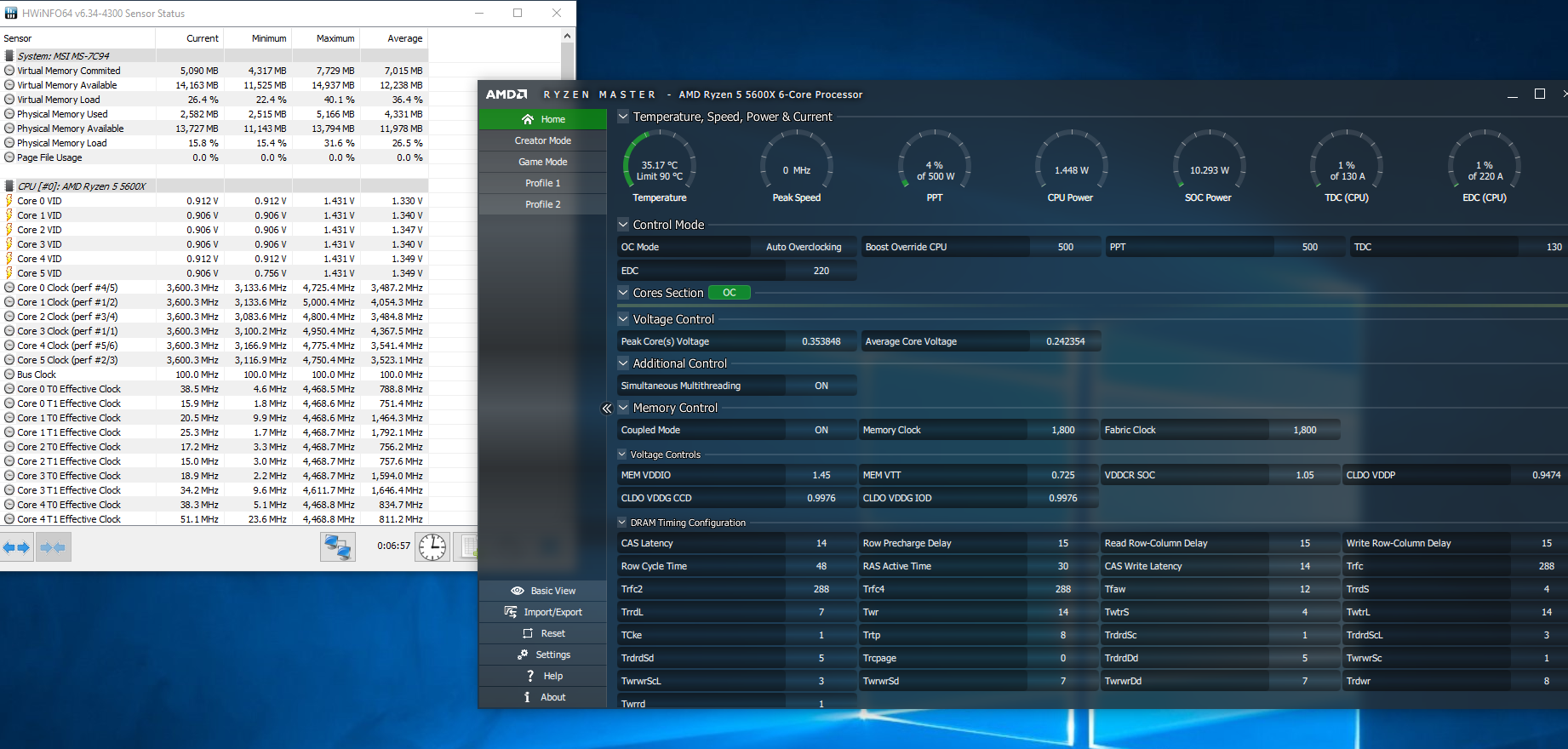1568x749 pixels.
Task: Click the Peak Core(s) Voltage label
Action: point(665,341)
